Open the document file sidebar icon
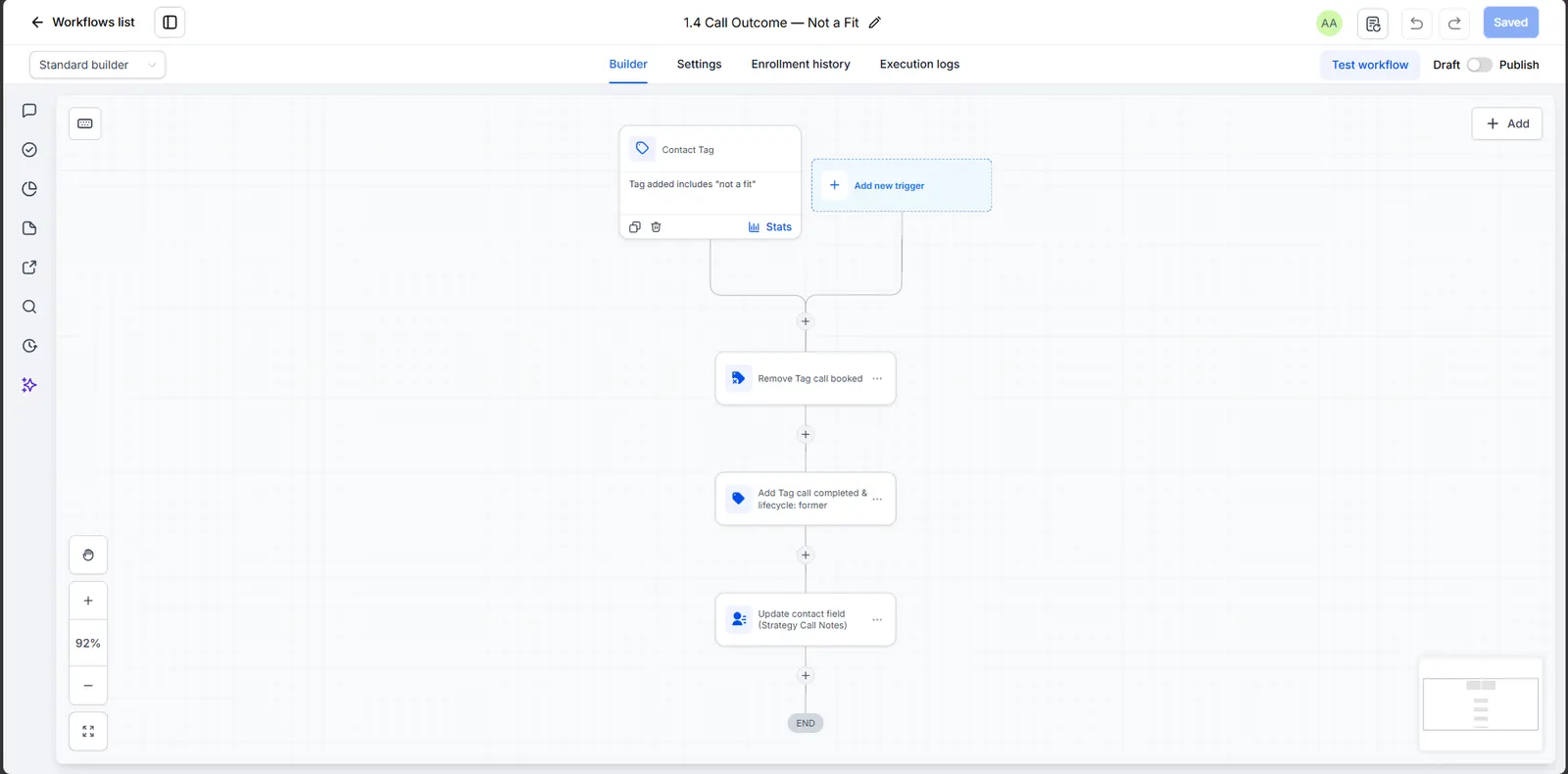The height and width of the screenshot is (774, 1568). click(29, 228)
